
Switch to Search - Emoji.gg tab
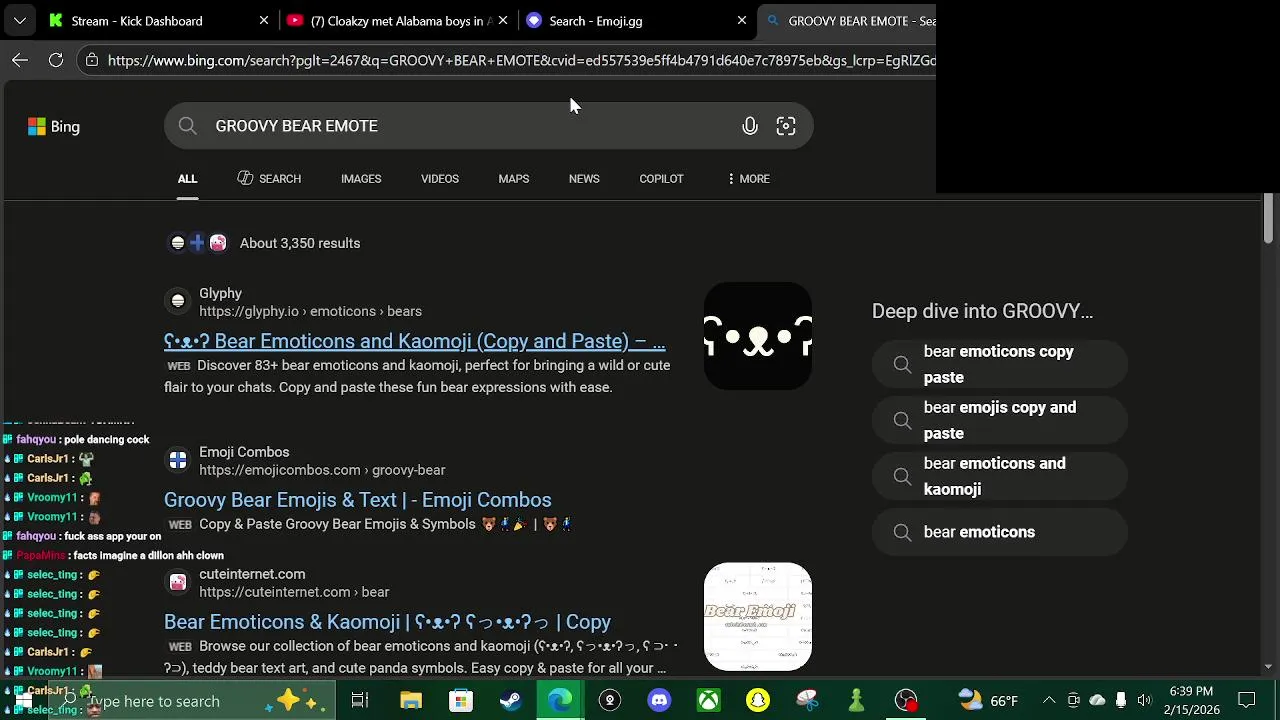636,20
